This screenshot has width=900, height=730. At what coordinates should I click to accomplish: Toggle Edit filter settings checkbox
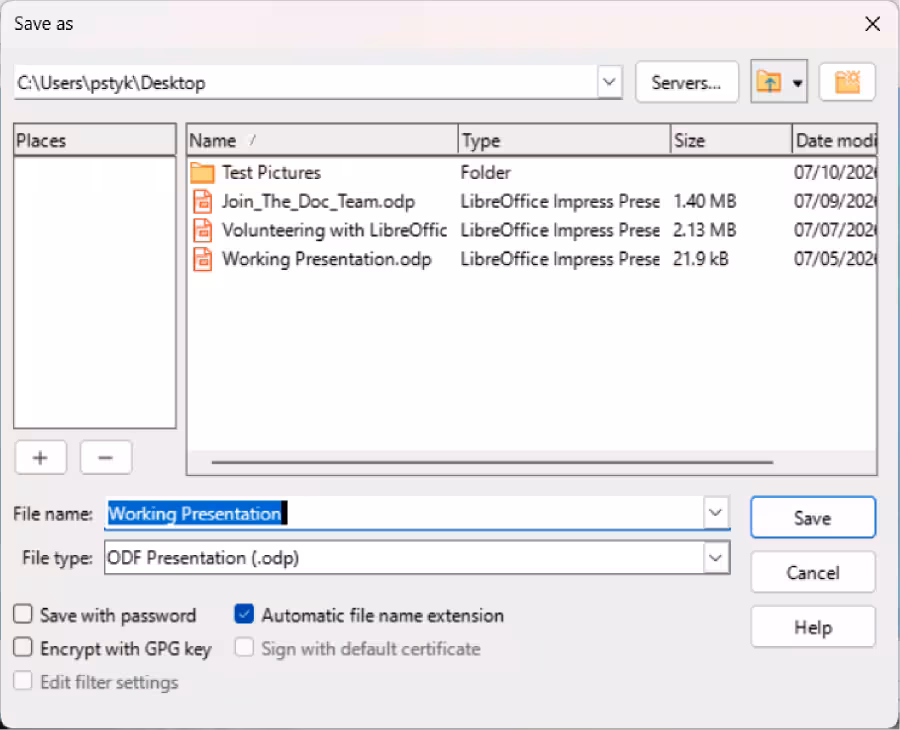click(x=23, y=681)
